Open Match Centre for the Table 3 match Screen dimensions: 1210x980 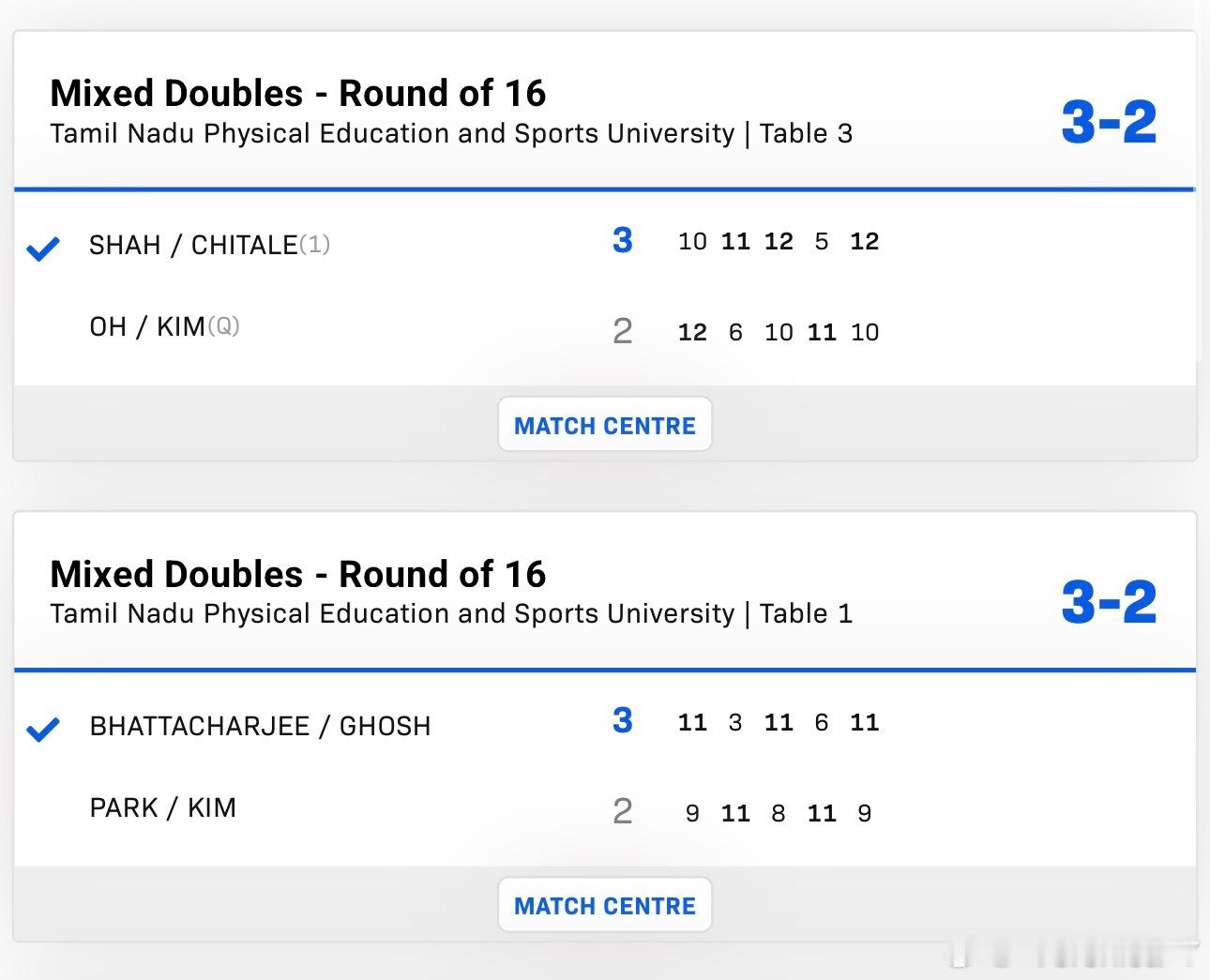tap(604, 425)
